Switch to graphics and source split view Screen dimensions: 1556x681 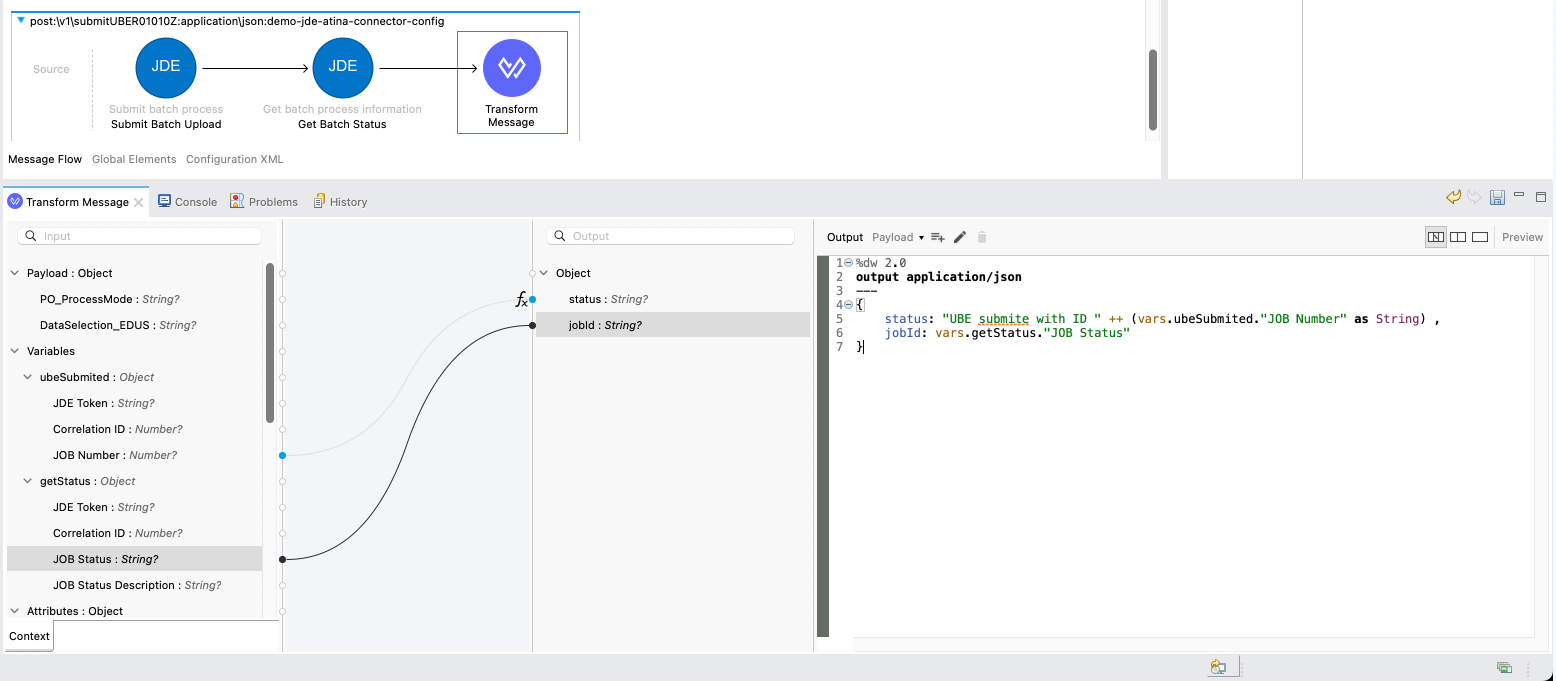click(1435, 237)
